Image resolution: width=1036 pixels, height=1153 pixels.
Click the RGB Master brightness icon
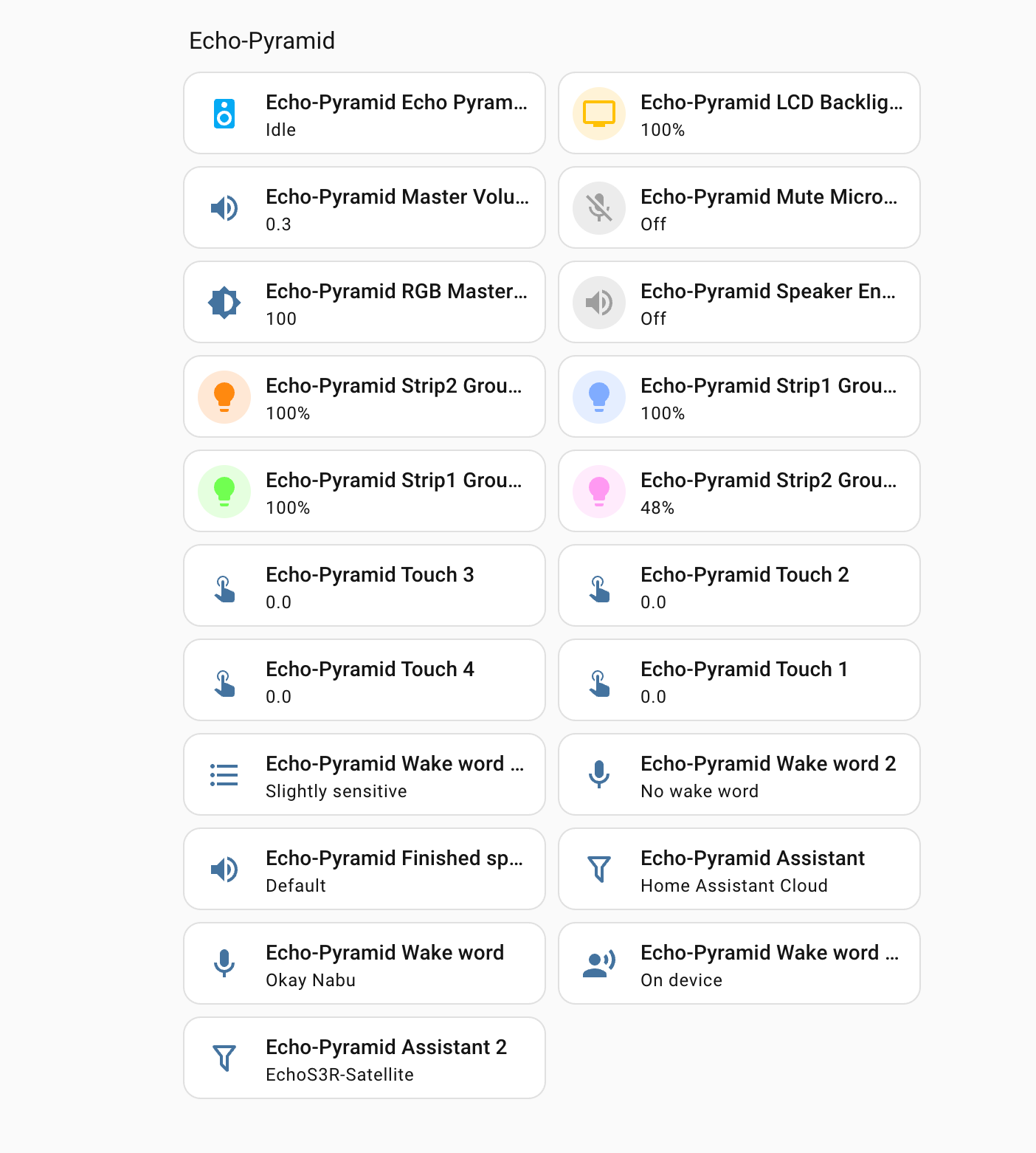coord(224,303)
